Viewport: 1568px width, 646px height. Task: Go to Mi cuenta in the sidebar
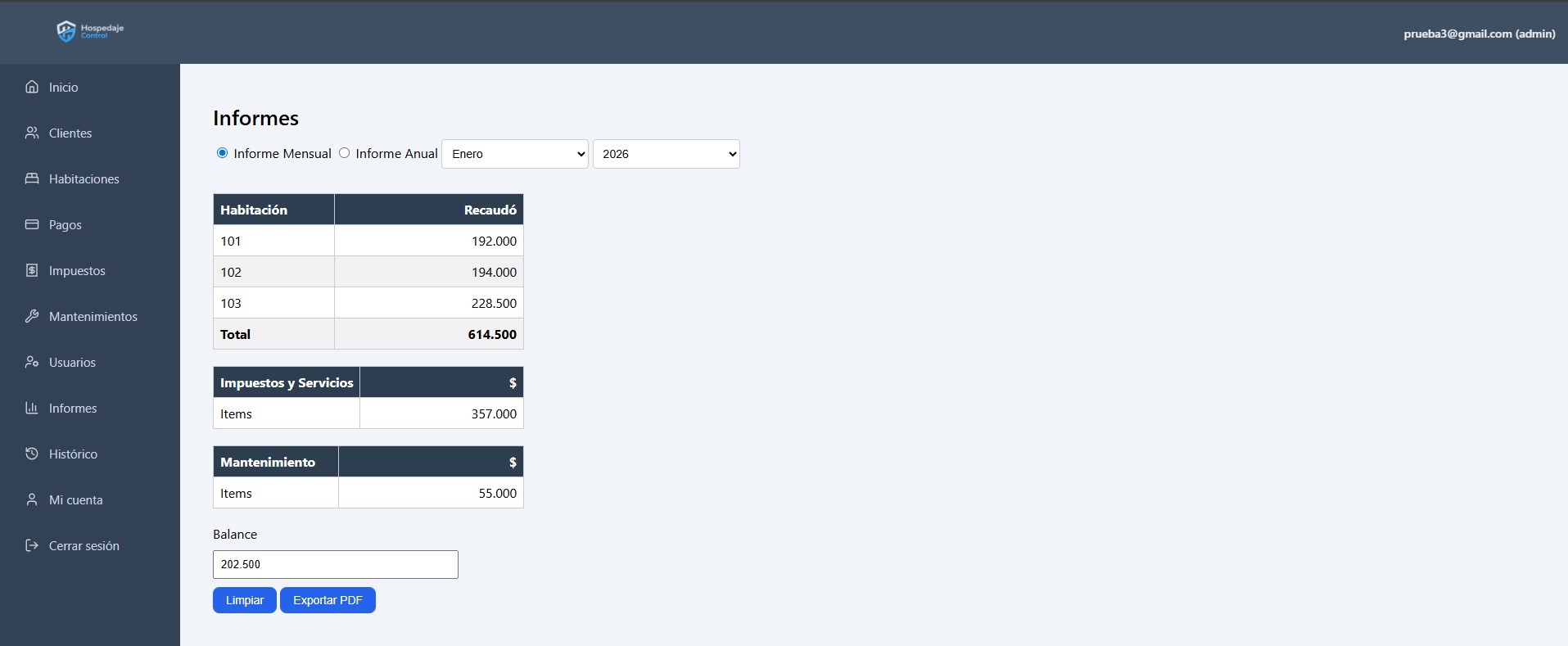tap(75, 499)
